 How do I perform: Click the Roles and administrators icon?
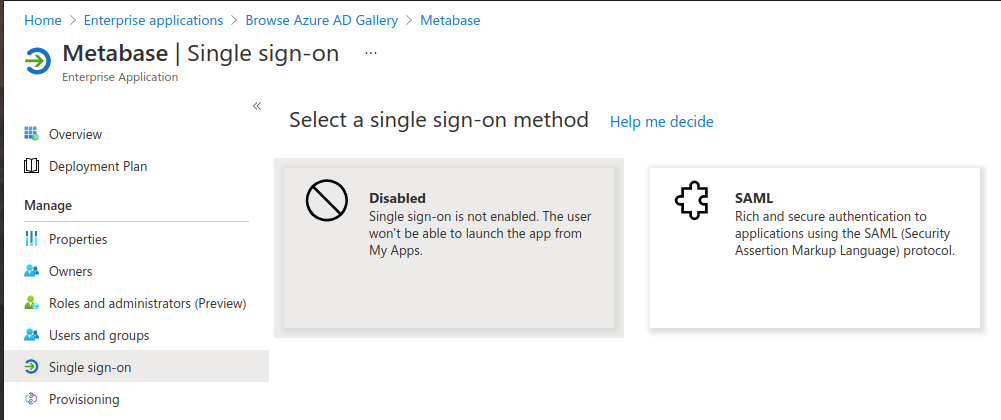tap(31, 303)
